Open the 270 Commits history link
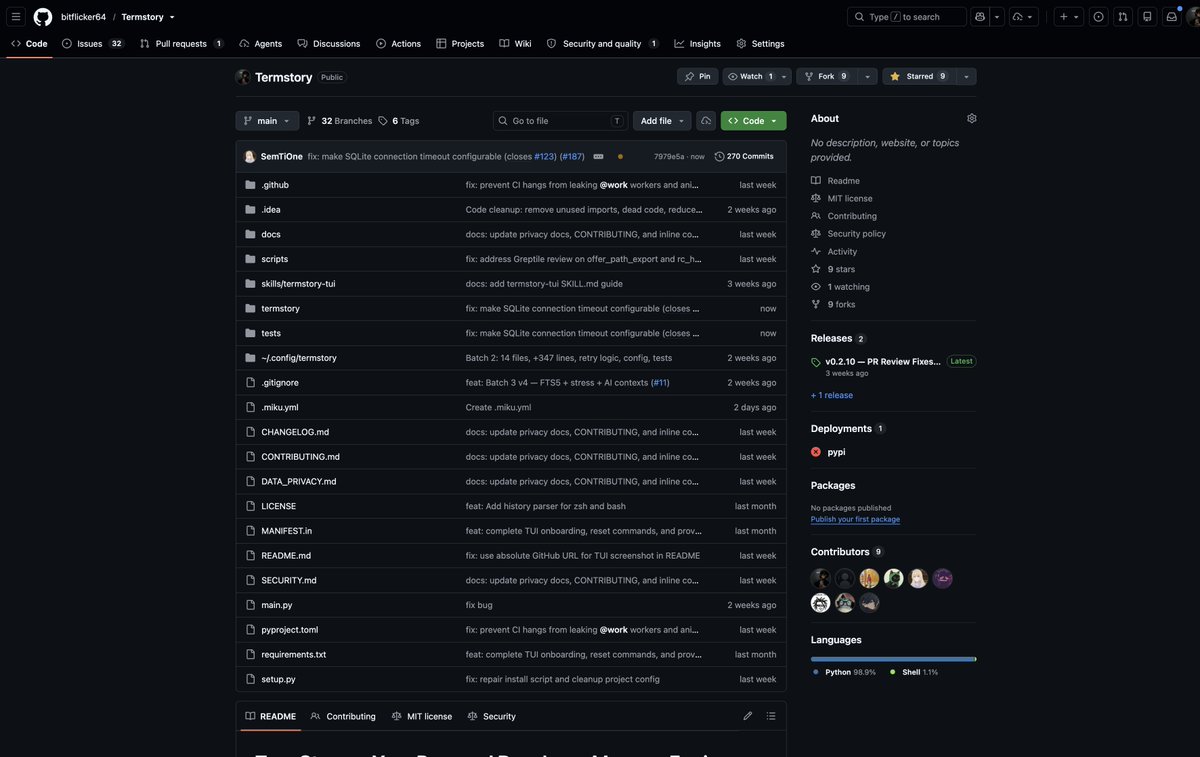The height and width of the screenshot is (757, 1200). tap(744, 157)
